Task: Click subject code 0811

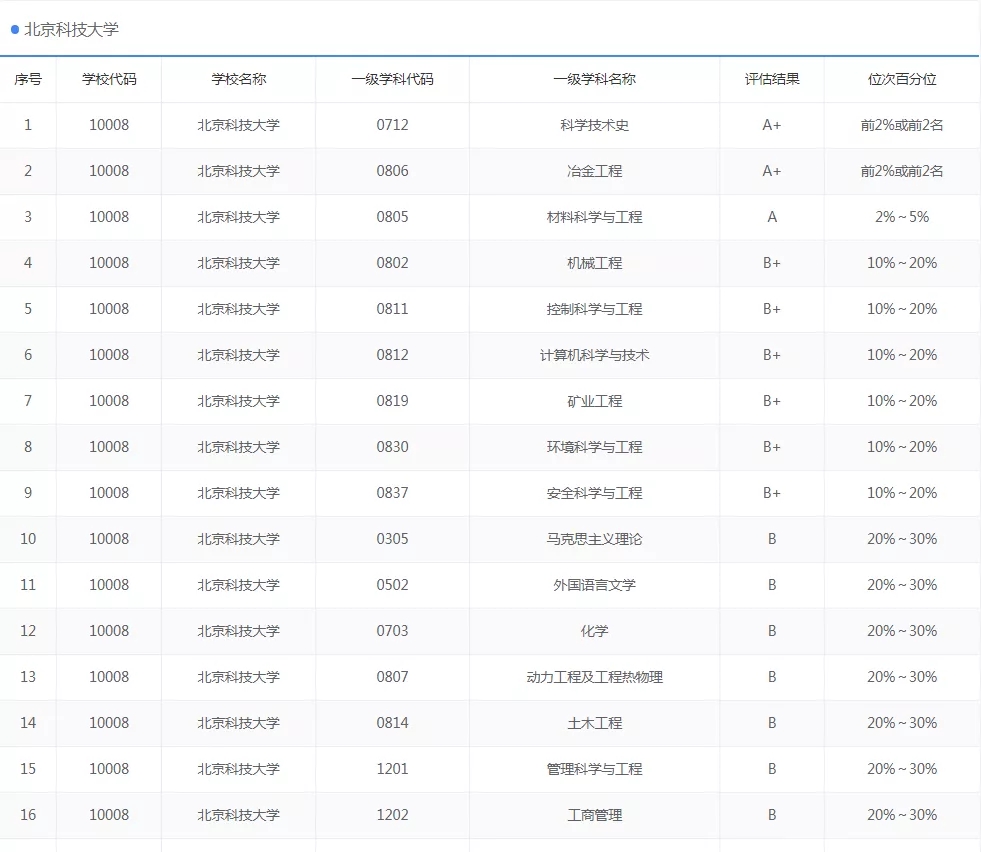Action: coord(392,309)
